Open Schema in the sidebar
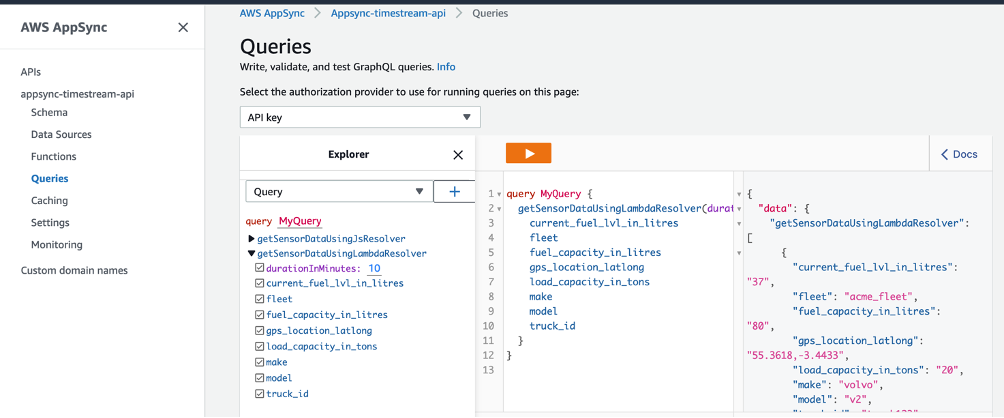 point(49,113)
